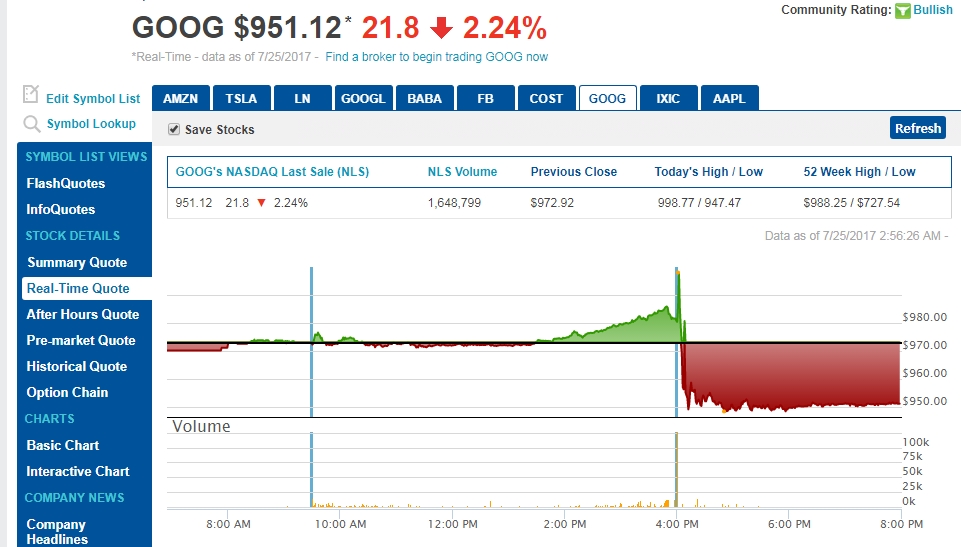Click Today's High / Low header

709,171
